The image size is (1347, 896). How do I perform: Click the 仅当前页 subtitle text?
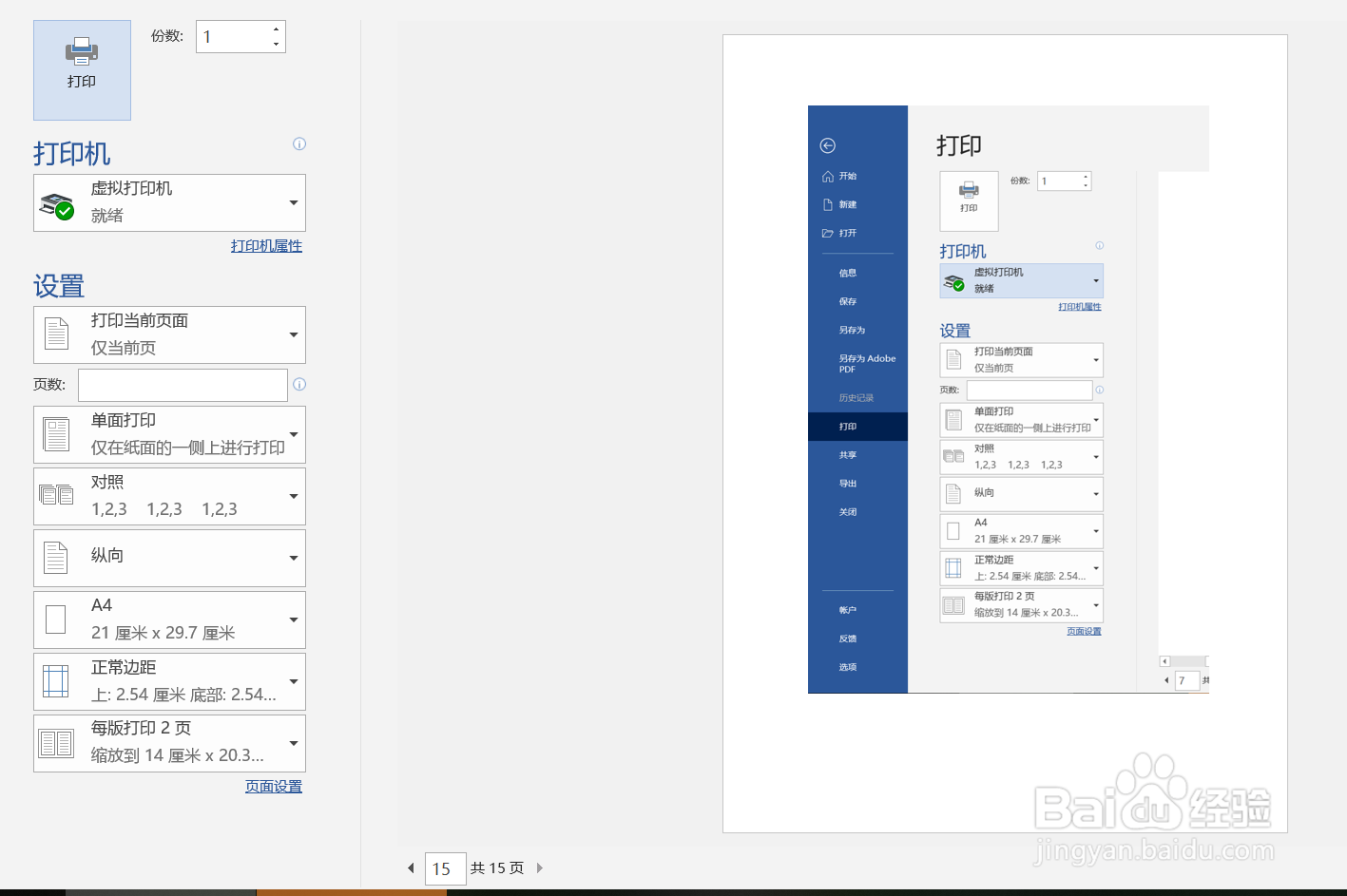point(124,348)
